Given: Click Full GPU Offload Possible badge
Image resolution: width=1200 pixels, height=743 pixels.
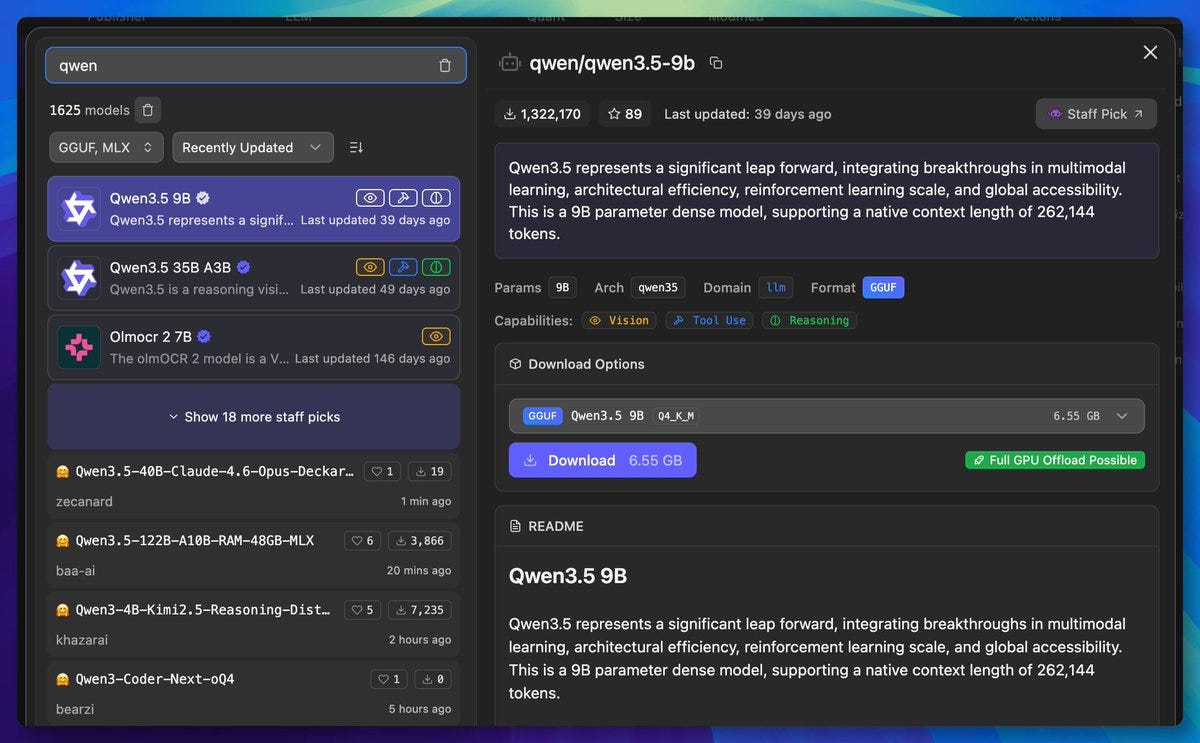Looking at the screenshot, I should click(1055, 460).
